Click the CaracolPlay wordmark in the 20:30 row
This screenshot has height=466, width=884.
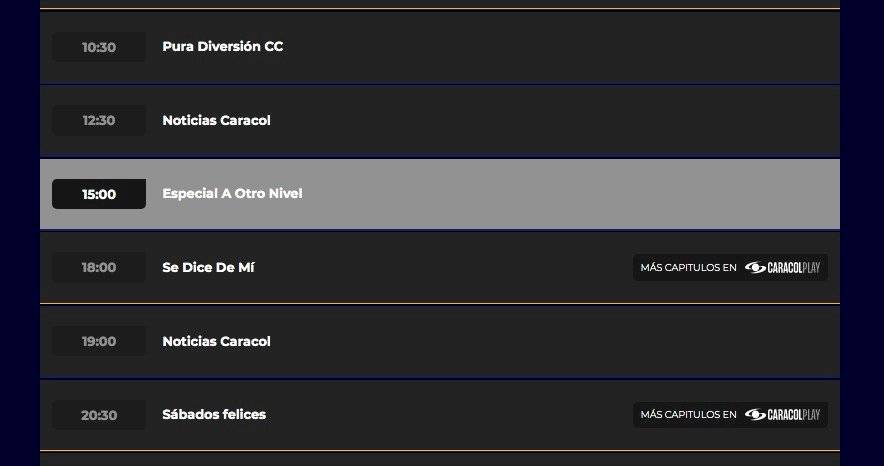[x=794, y=415]
